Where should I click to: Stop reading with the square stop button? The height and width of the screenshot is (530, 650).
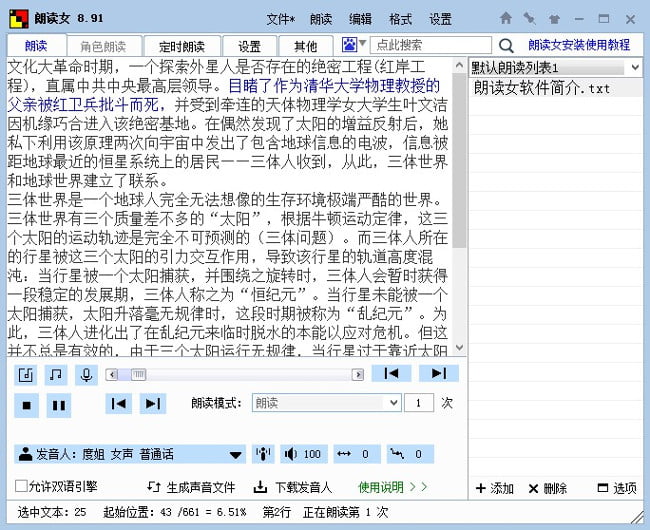pyautogui.click(x=27, y=405)
